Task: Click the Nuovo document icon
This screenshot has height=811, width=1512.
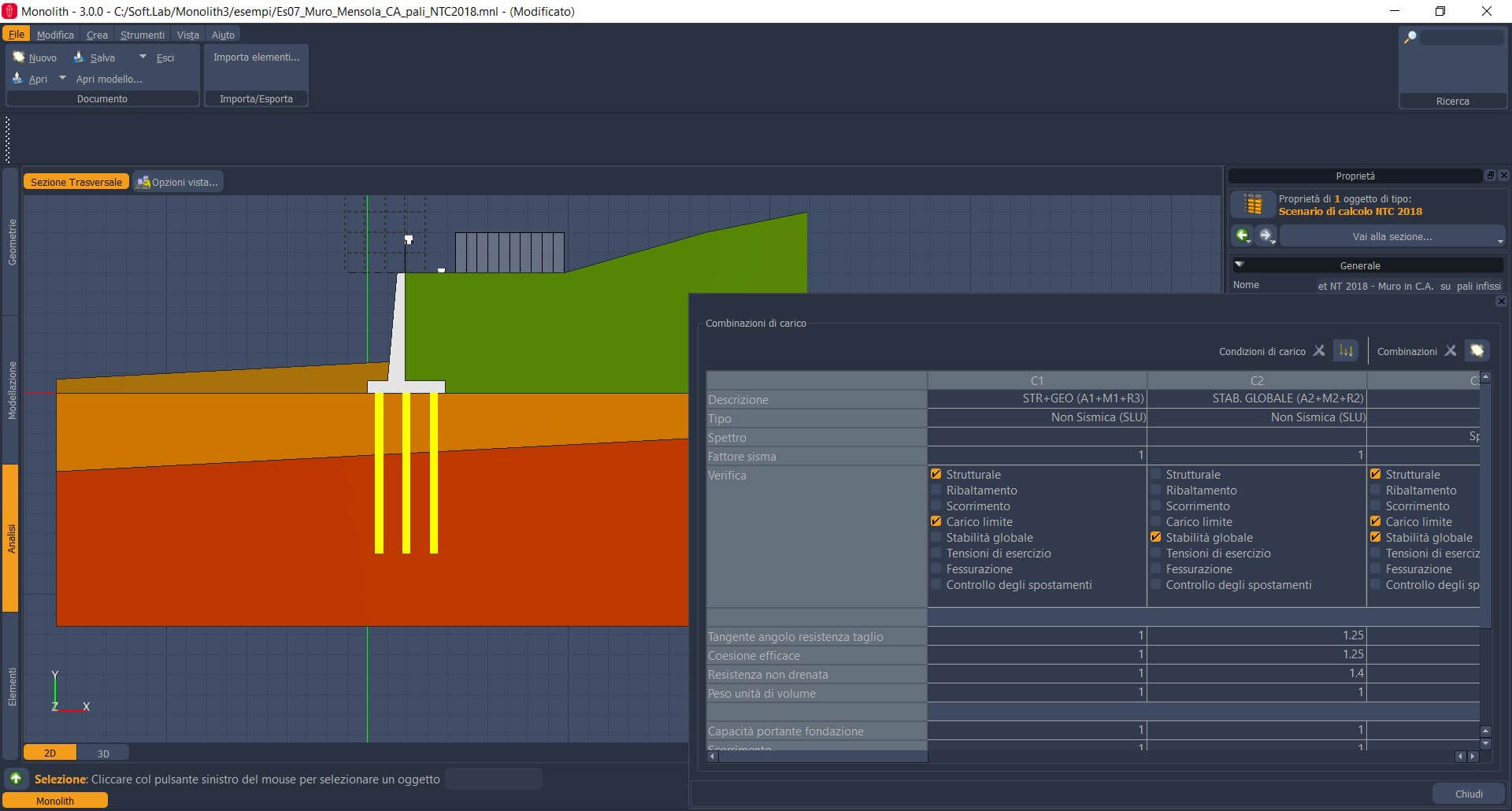Action: pos(19,57)
